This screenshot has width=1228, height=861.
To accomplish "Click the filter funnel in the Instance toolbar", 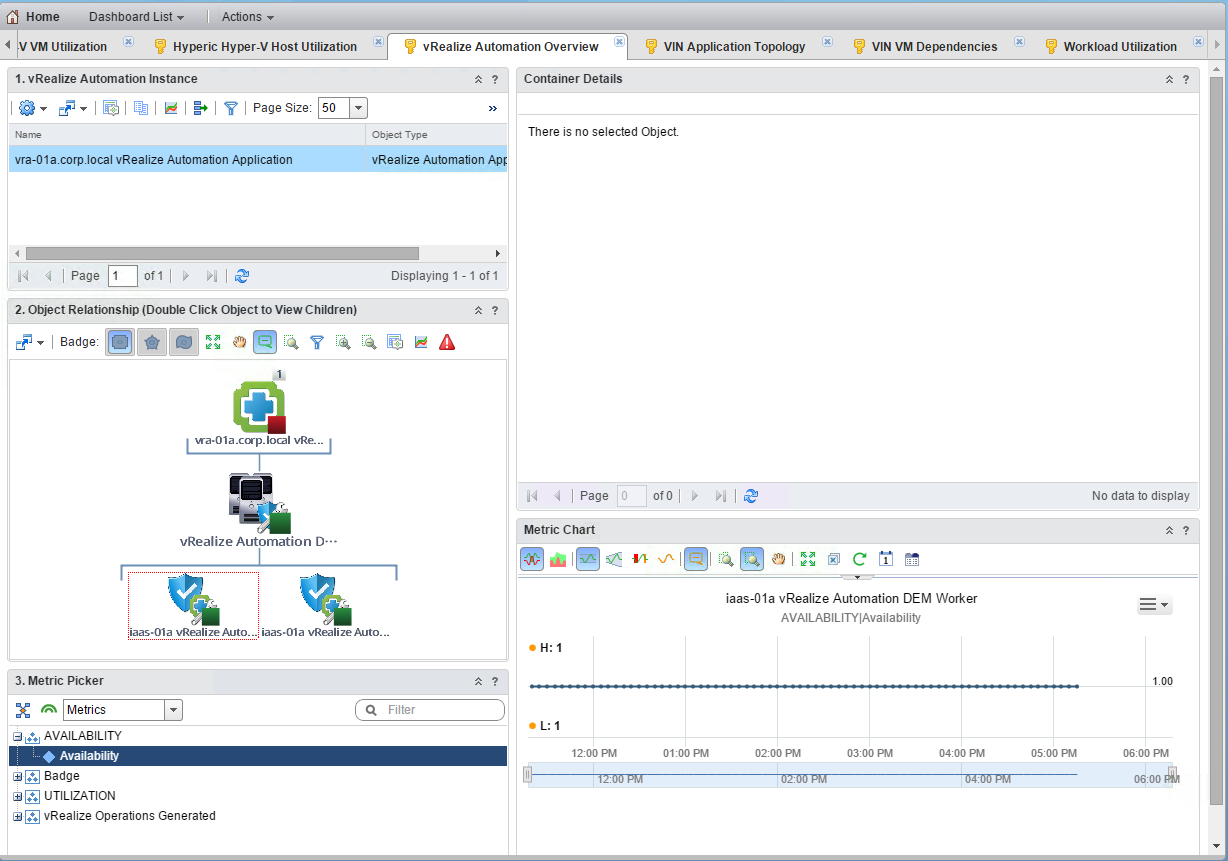I will 231,108.
